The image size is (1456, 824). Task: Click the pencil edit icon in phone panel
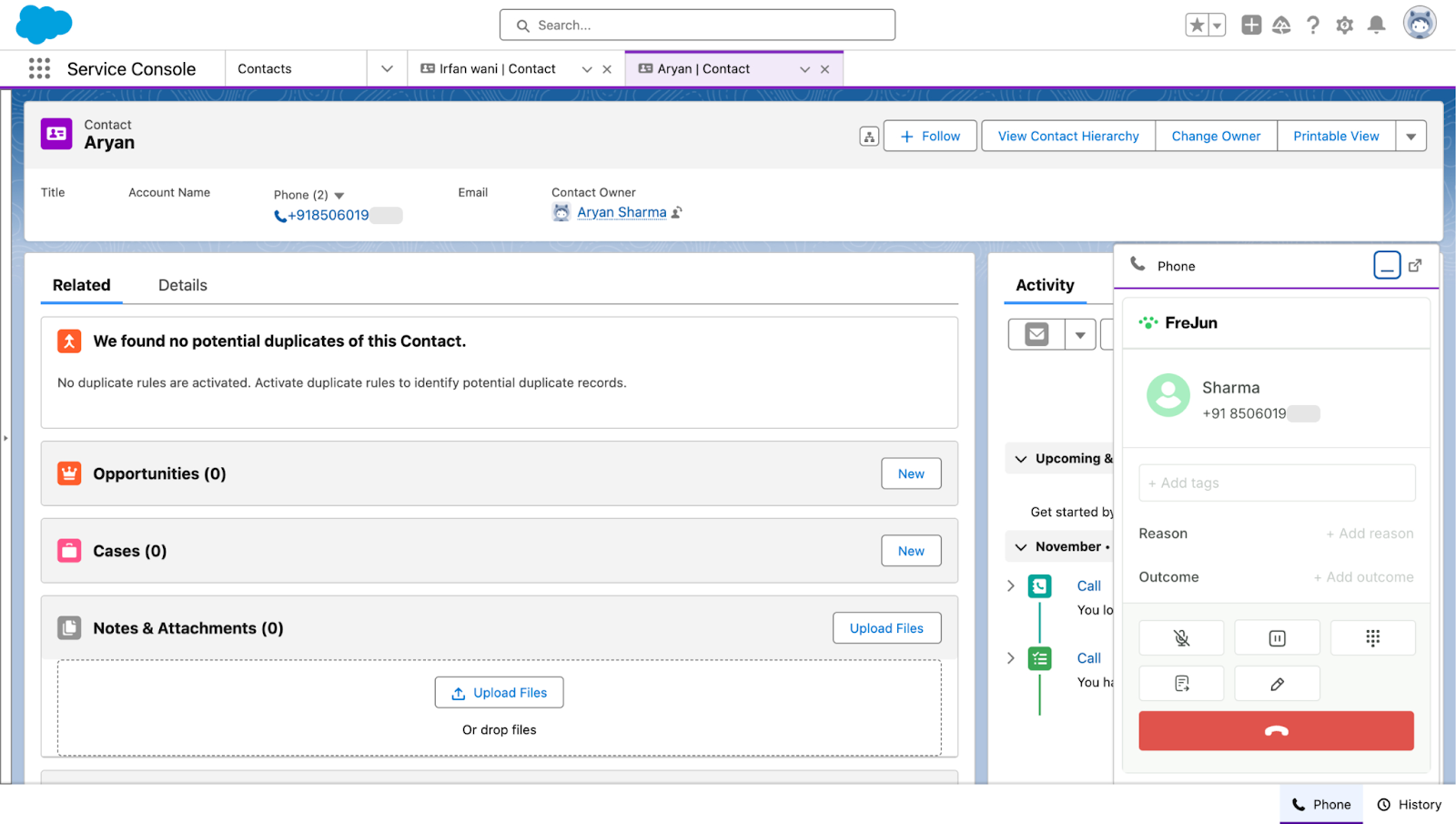[x=1277, y=684]
